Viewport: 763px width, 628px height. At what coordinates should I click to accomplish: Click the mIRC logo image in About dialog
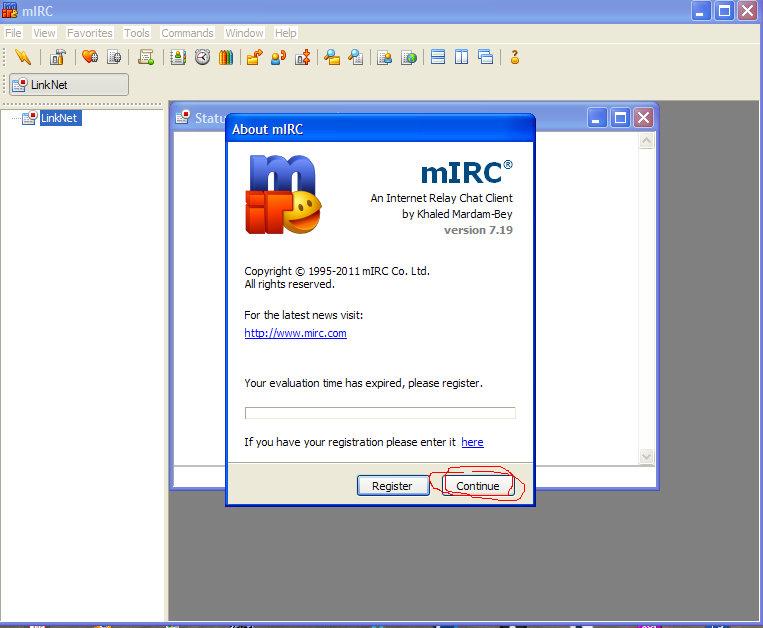(x=283, y=195)
